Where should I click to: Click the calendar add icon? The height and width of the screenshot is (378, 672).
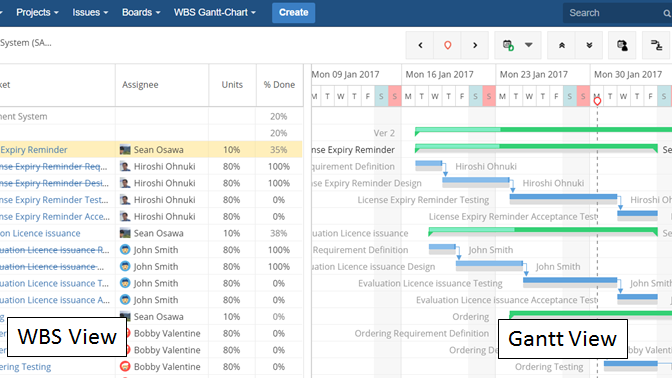(x=508, y=45)
